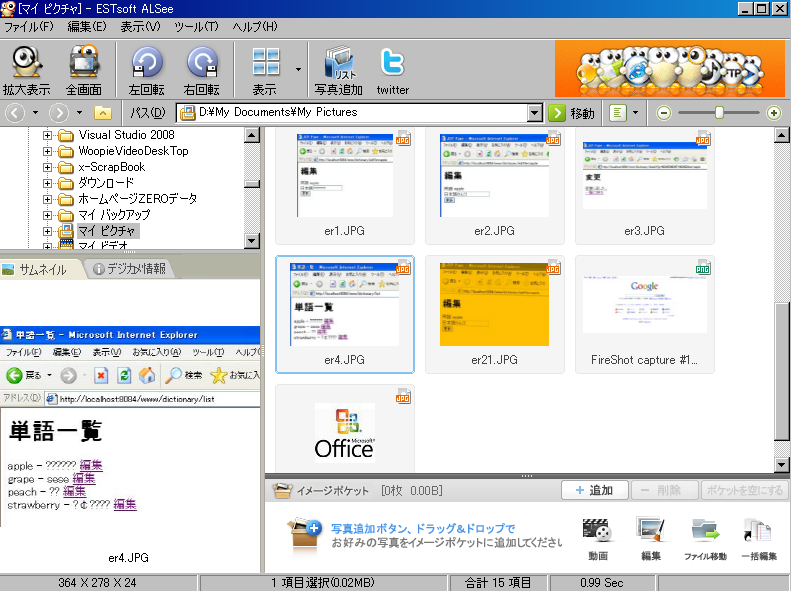This screenshot has height=591, width=791.
Task: Click the 移動 go button
Action: tap(572, 113)
